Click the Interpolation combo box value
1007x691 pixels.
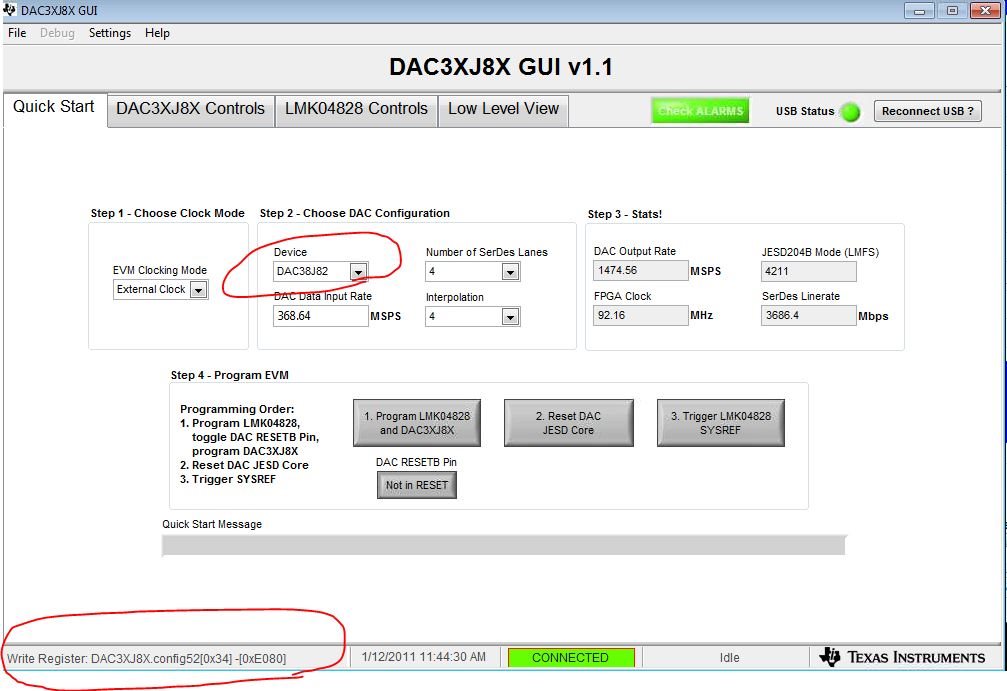coord(473,317)
